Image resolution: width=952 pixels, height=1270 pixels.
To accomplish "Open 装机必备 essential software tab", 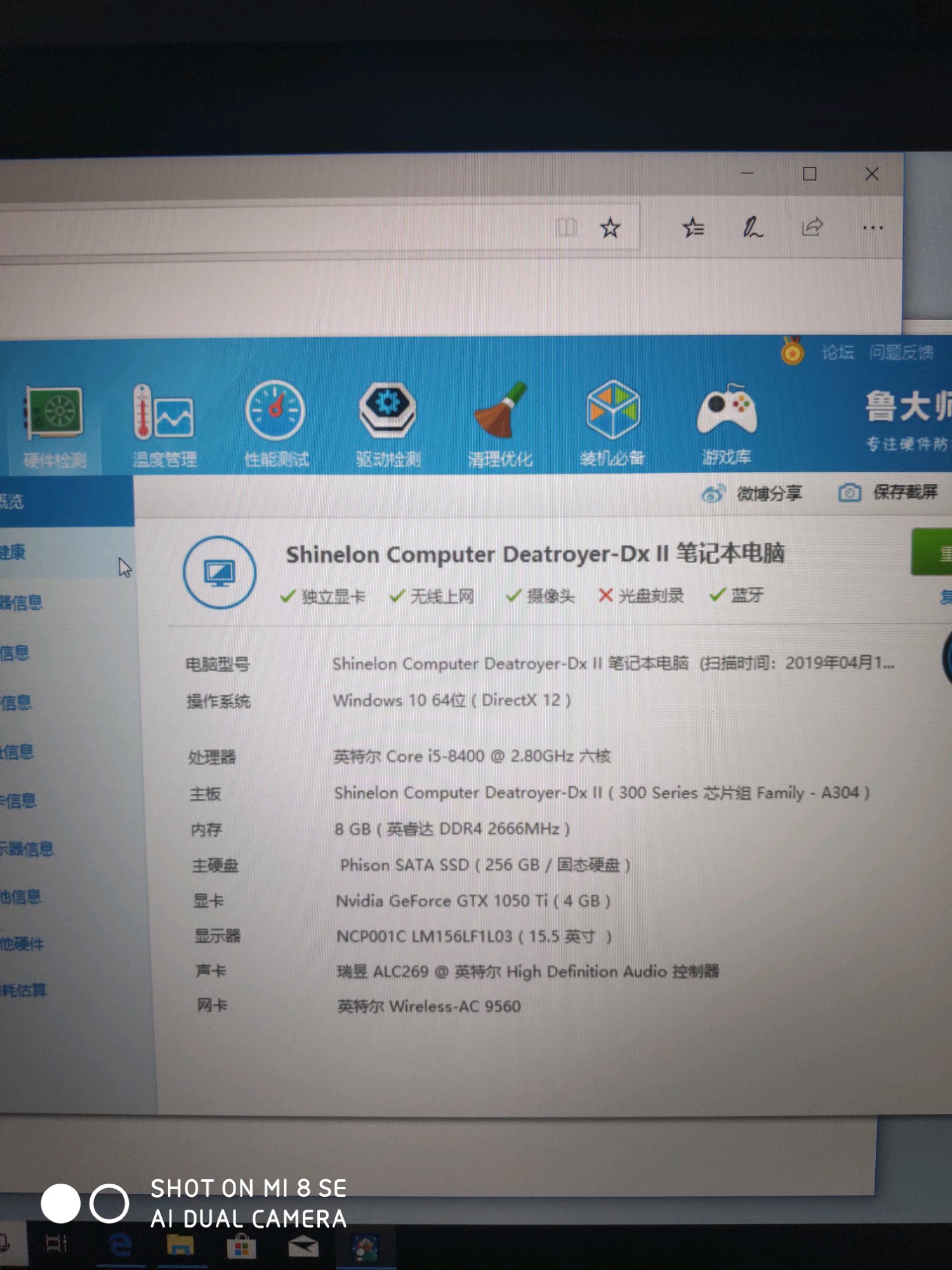I will [612, 424].
